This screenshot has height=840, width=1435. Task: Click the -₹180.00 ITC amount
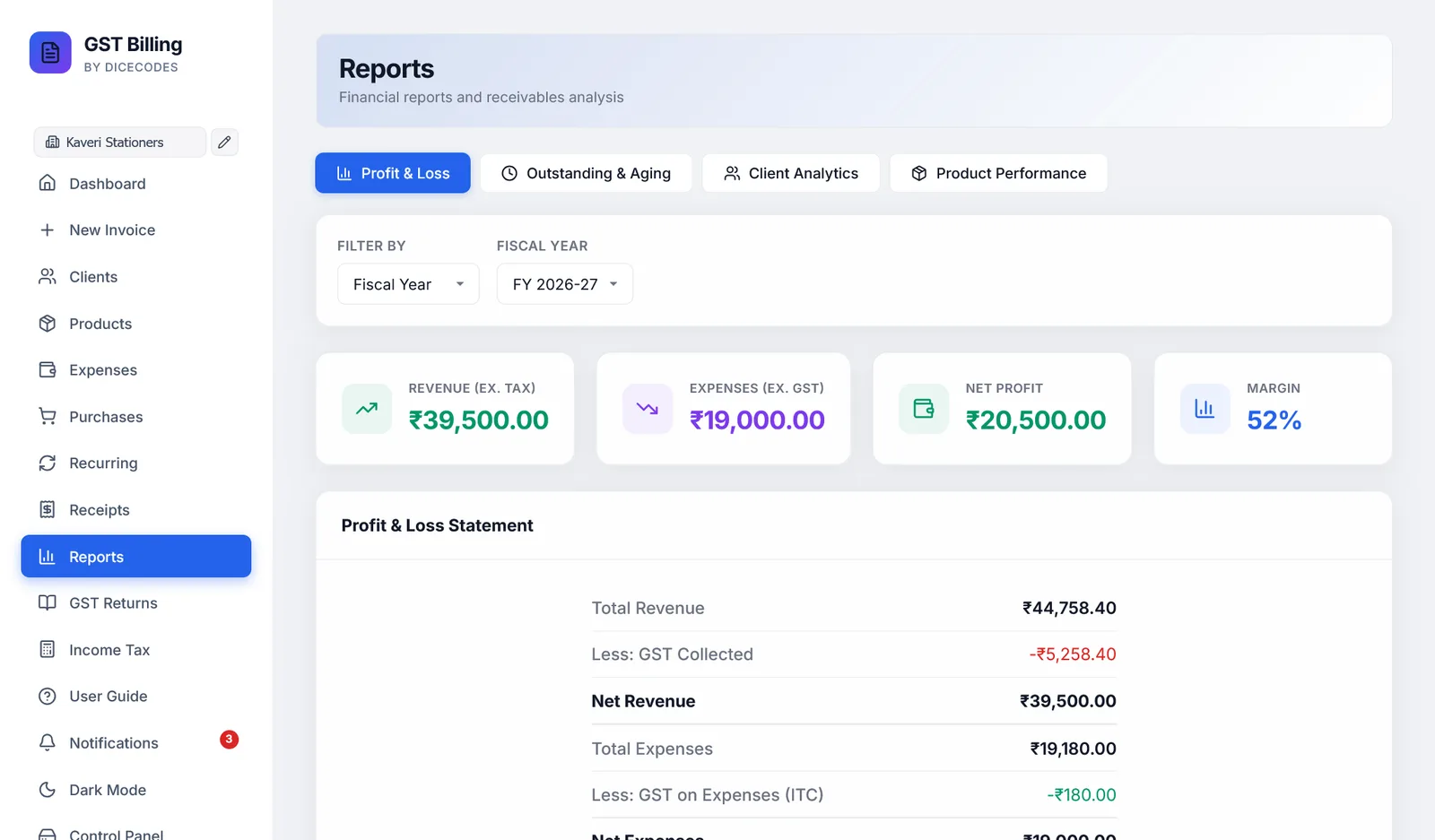point(1082,795)
